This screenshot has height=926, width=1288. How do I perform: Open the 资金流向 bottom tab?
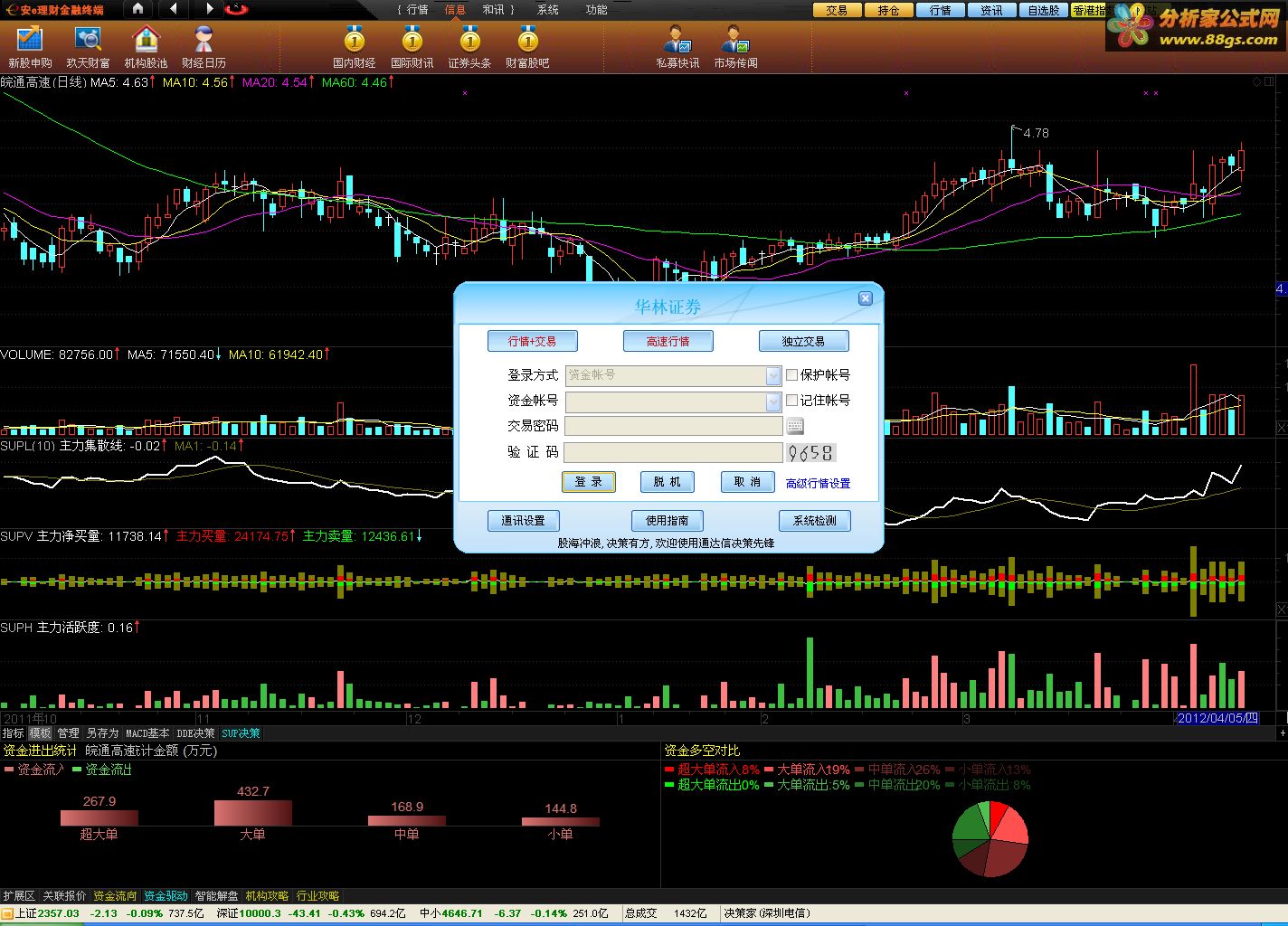click(x=115, y=896)
